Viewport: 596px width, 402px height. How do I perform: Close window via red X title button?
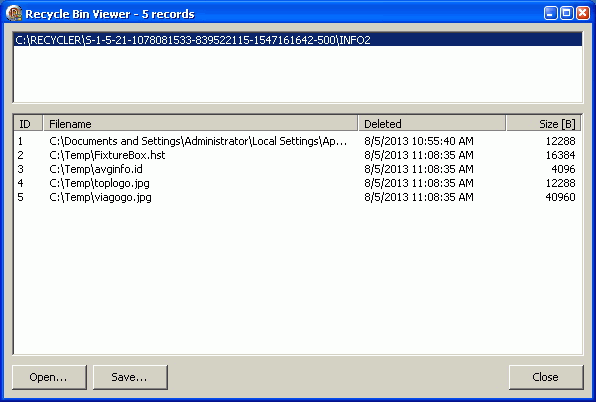click(x=583, y=13)
